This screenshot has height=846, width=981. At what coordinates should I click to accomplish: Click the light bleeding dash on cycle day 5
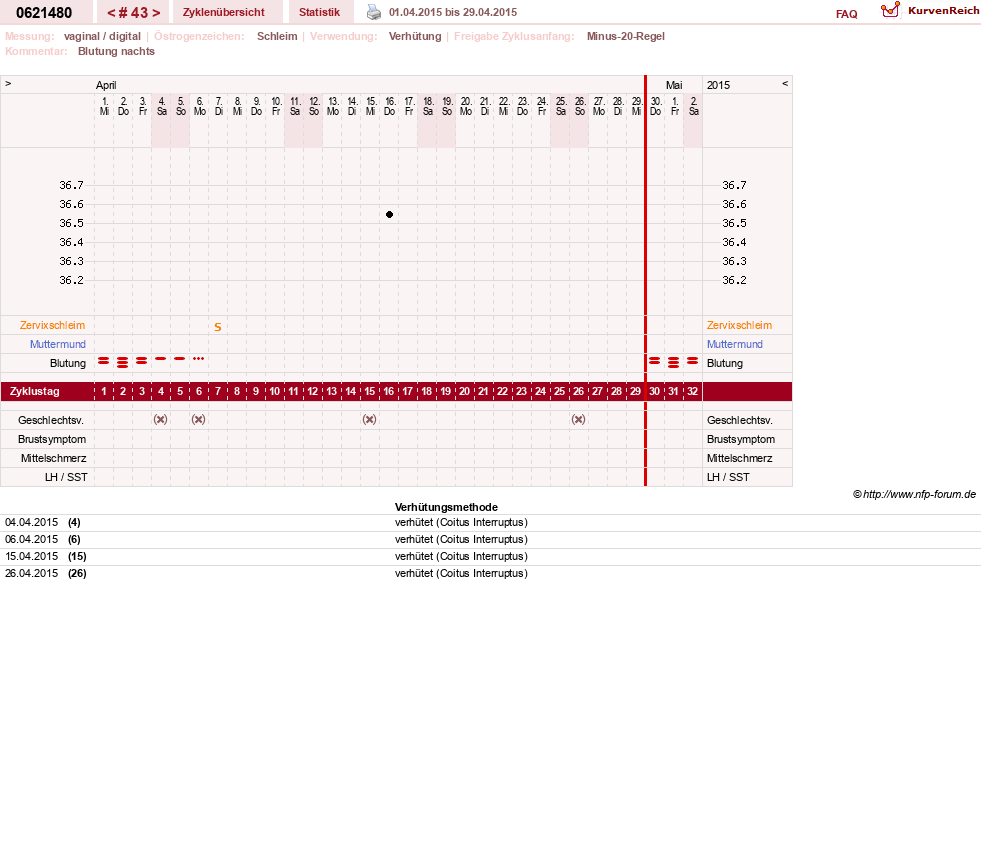180,359
